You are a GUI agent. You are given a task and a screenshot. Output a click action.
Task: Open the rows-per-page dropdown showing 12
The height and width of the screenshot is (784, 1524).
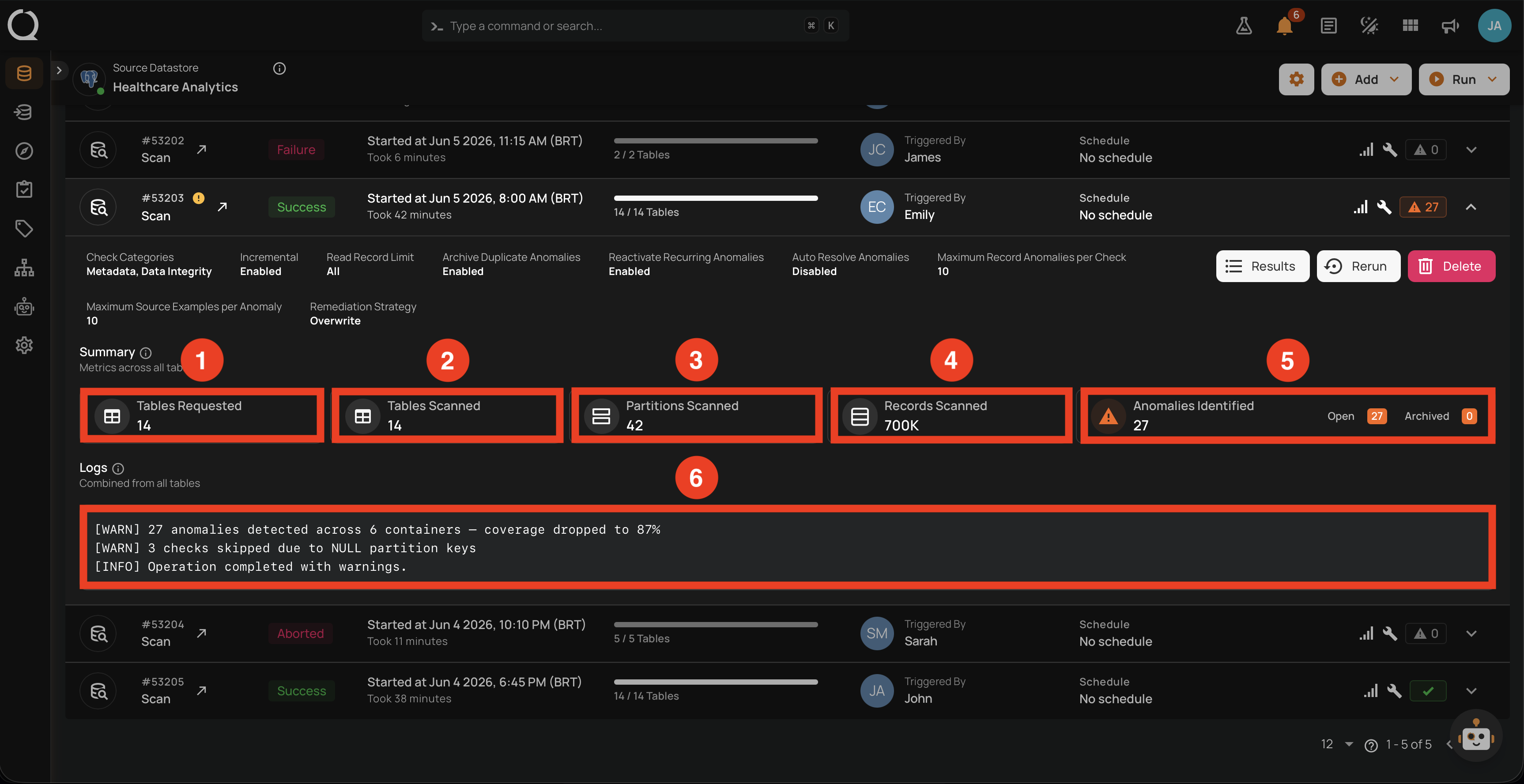pyautogui.click(x=1336, y=744)
